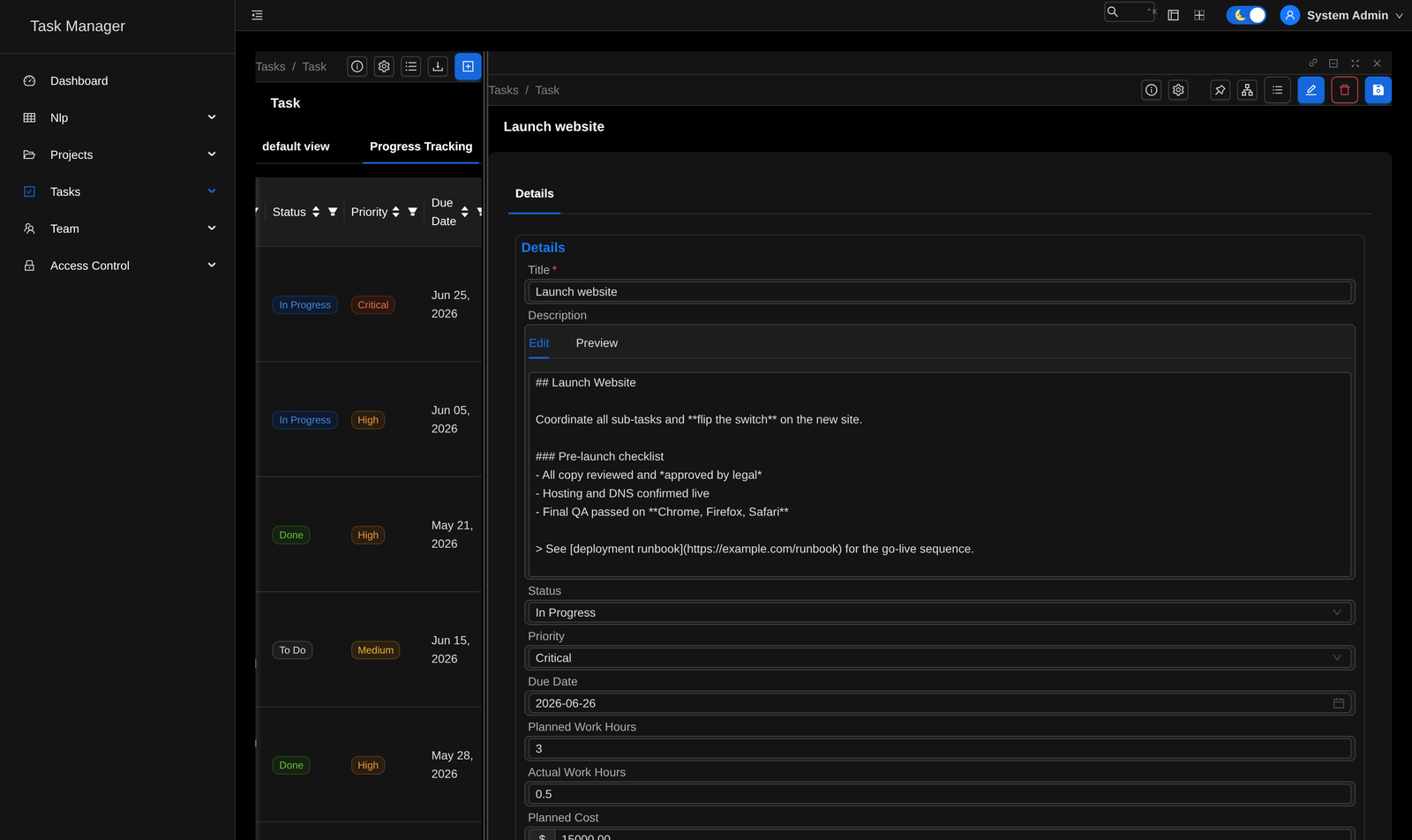
Task: Click the blue edit pencil icon
Action: click(1311, 90)
